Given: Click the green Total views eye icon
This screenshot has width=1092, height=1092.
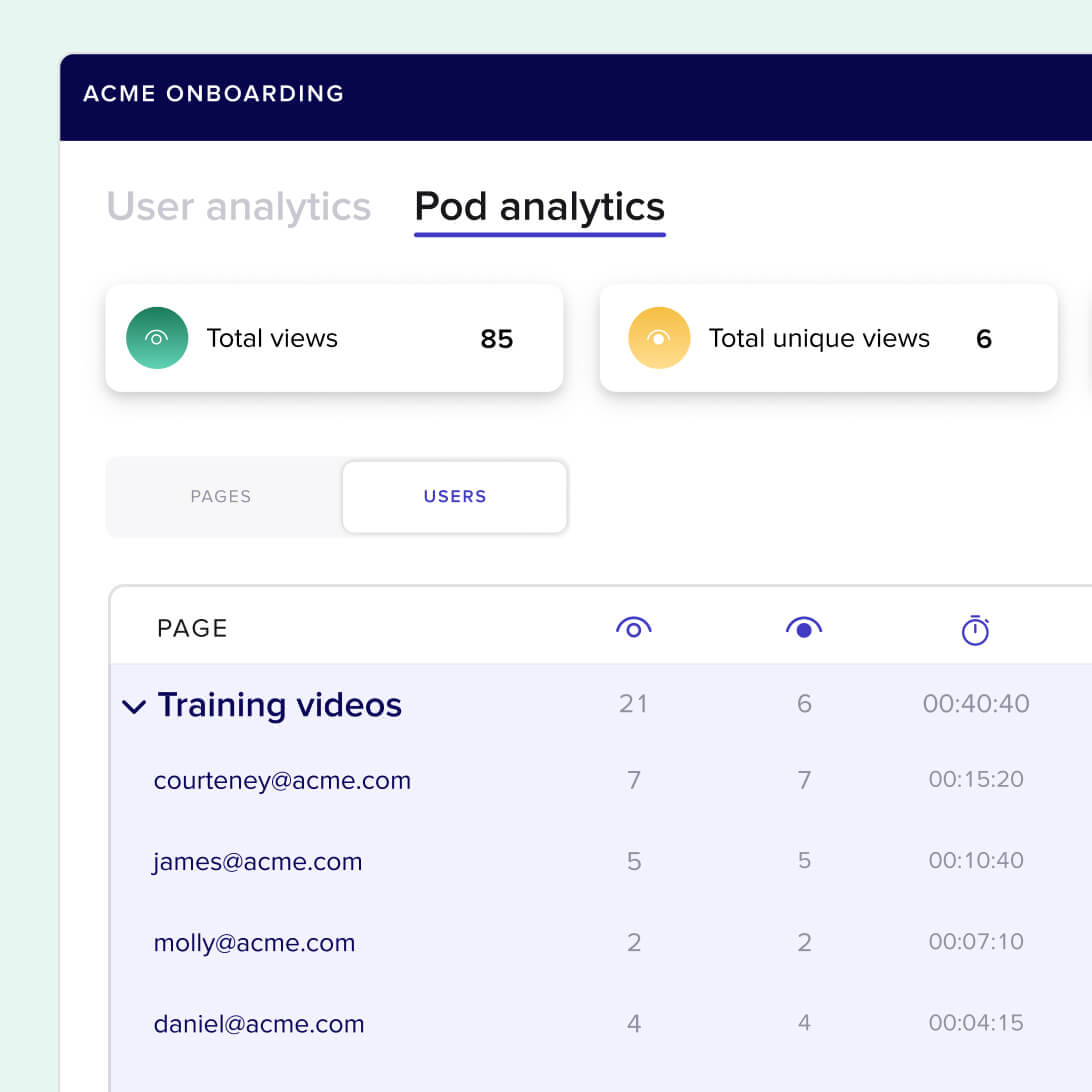Looking at the screenshot, I should pyautogui.click(x=157, y=338).
